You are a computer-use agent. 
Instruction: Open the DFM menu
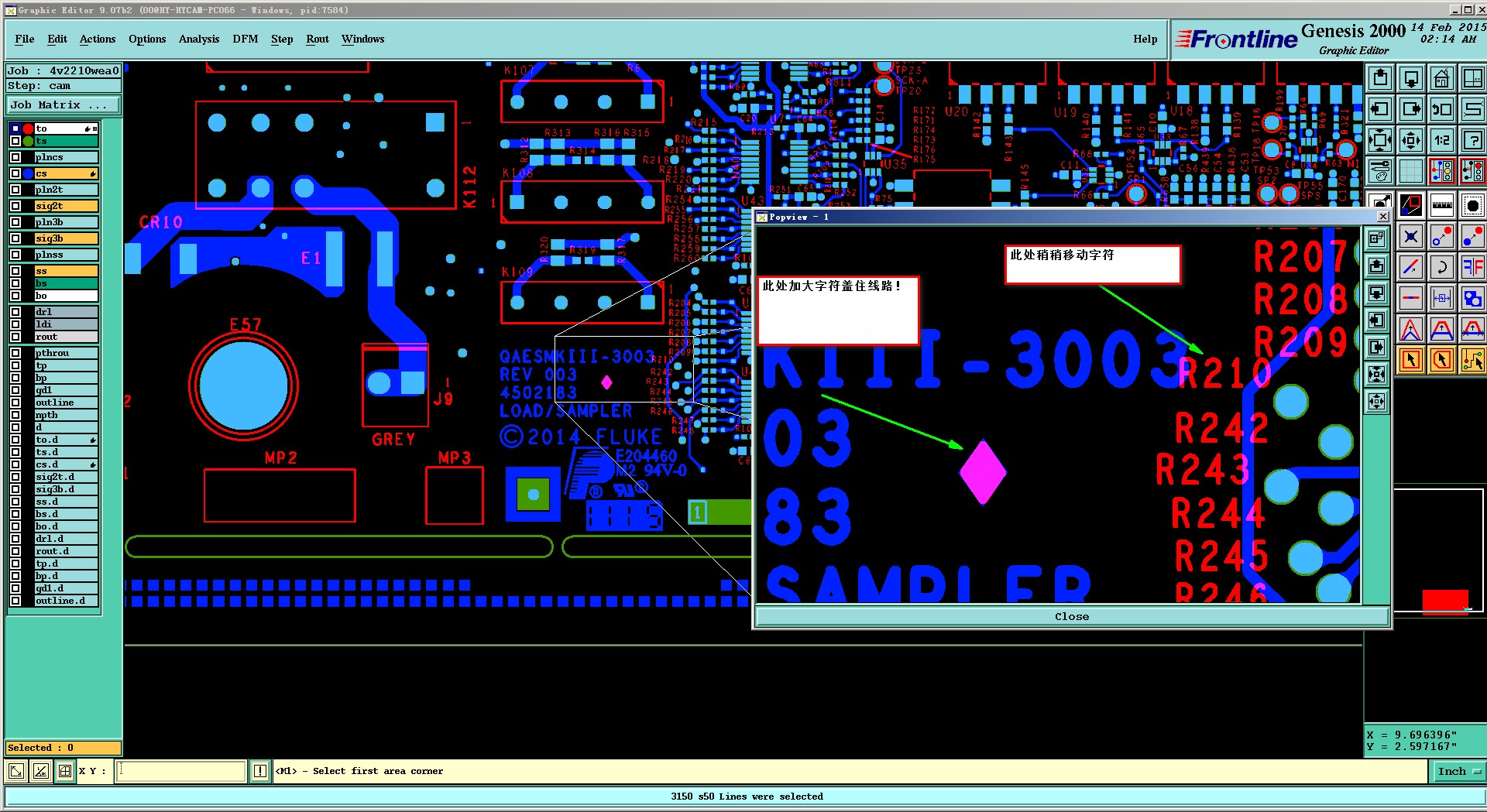(x=246, y=39)
